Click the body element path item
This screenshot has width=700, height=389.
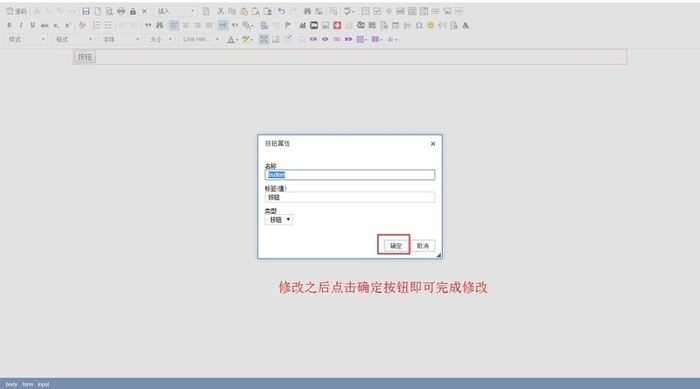(12, 384)
